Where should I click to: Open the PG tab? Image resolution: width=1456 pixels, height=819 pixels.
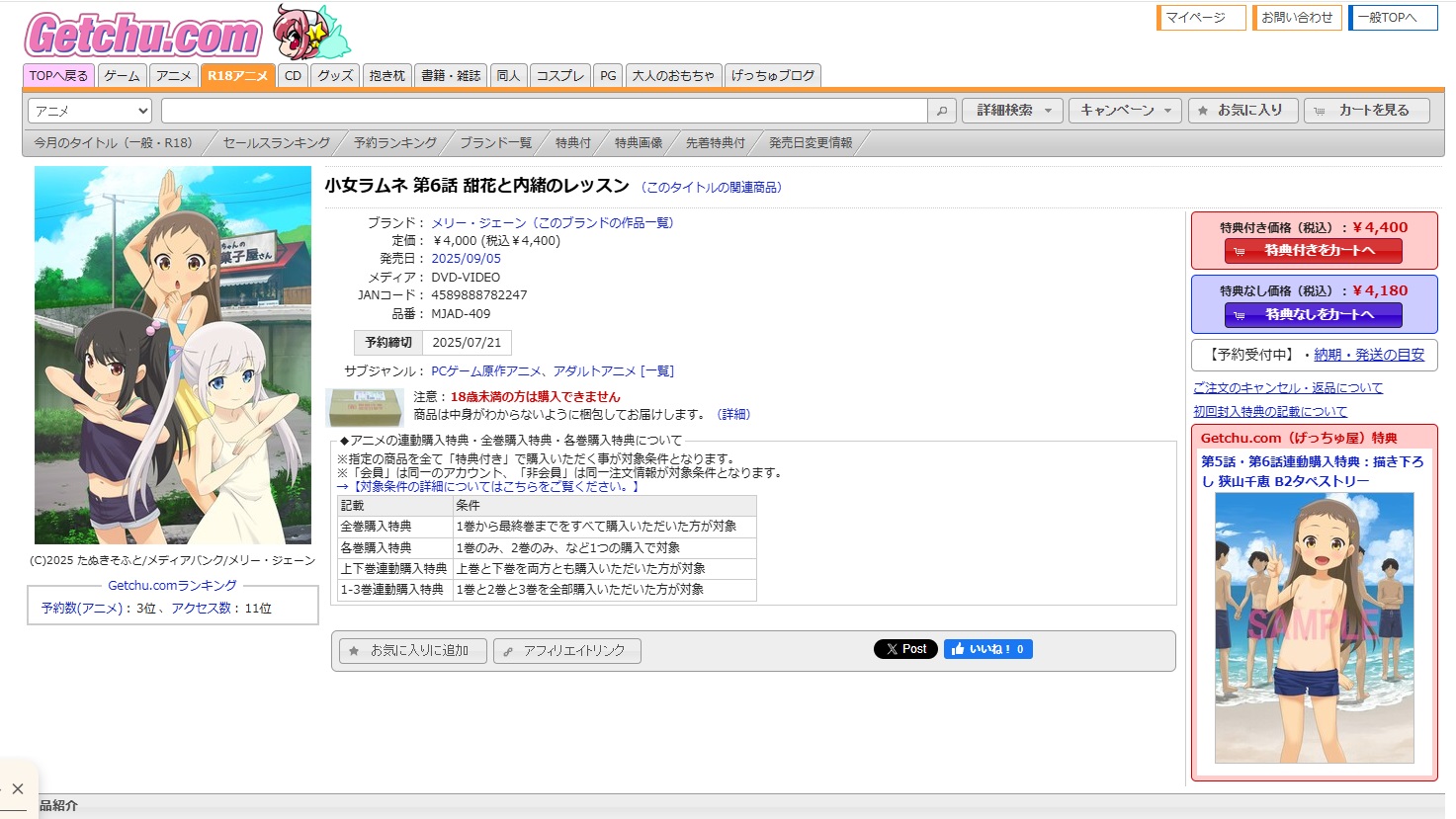click(608, 76)
